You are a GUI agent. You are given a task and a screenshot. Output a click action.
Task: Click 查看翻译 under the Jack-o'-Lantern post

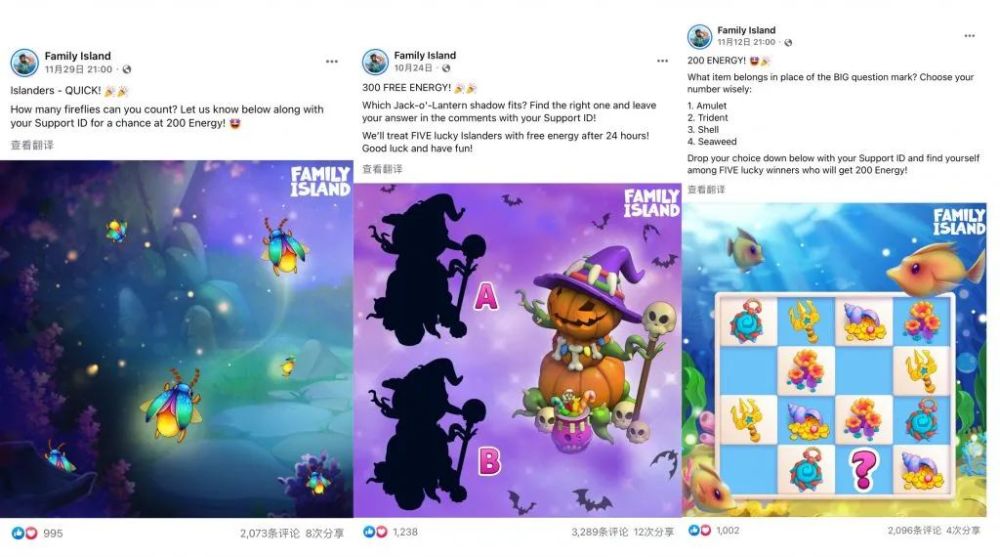pyautogui.click(x=382, y=169)
